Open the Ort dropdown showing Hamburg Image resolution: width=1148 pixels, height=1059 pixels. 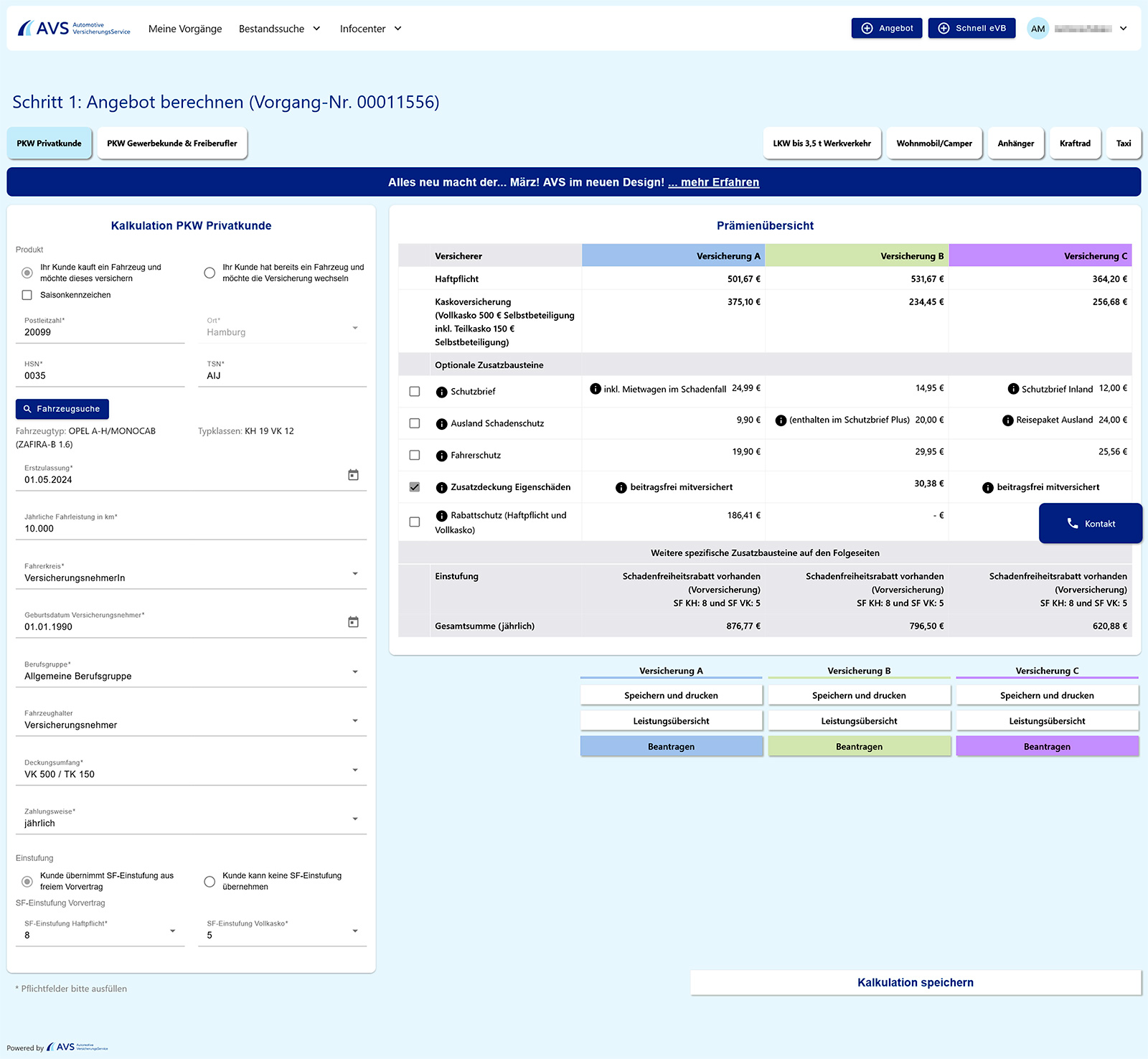point(283,329)
